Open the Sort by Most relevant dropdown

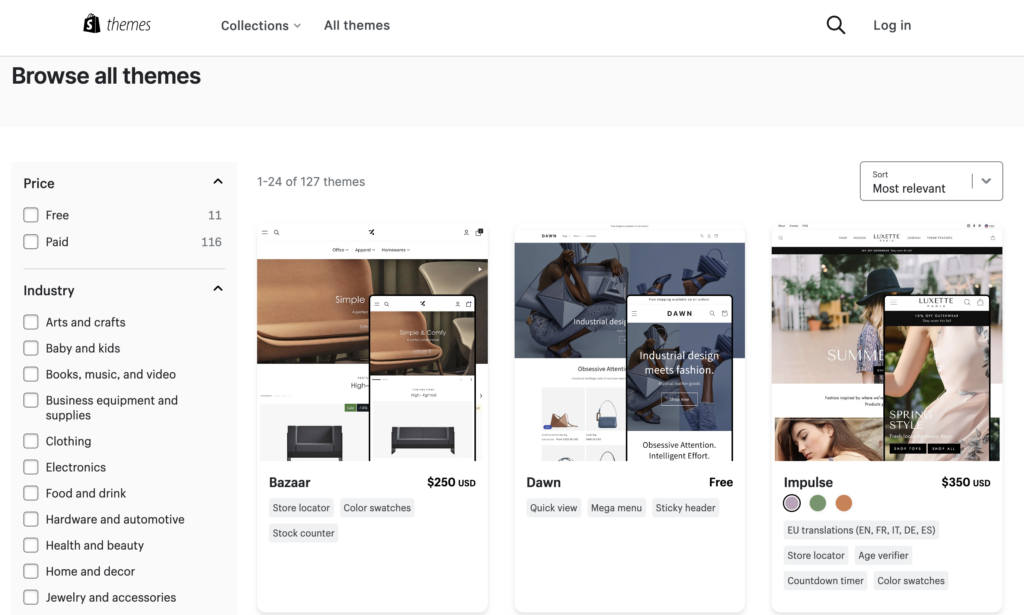click(x=930, y=181)
